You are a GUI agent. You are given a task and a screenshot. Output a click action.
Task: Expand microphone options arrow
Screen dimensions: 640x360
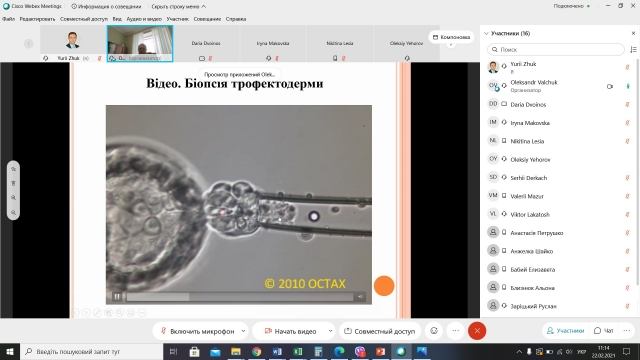244,331
